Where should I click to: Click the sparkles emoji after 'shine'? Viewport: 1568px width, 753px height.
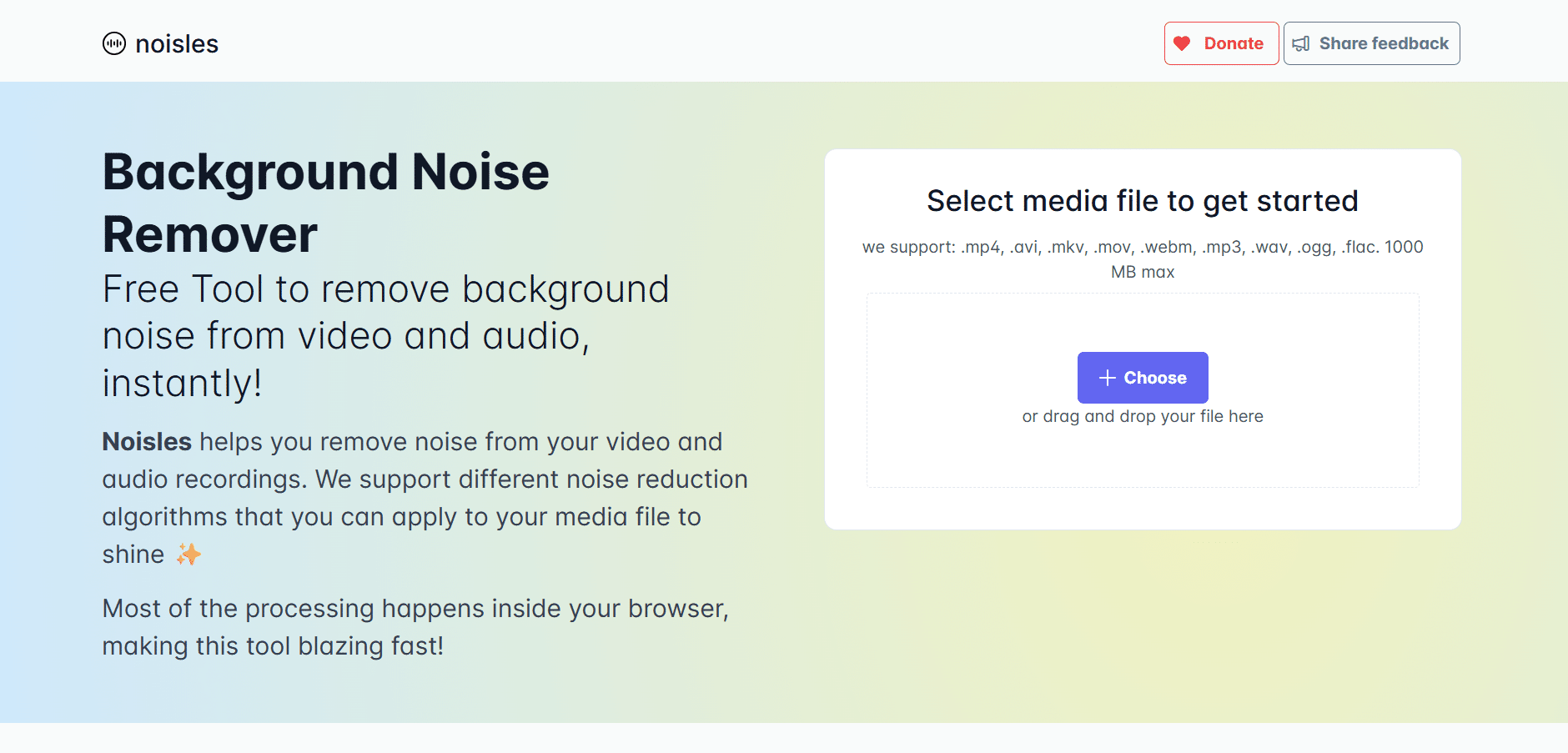188,555
